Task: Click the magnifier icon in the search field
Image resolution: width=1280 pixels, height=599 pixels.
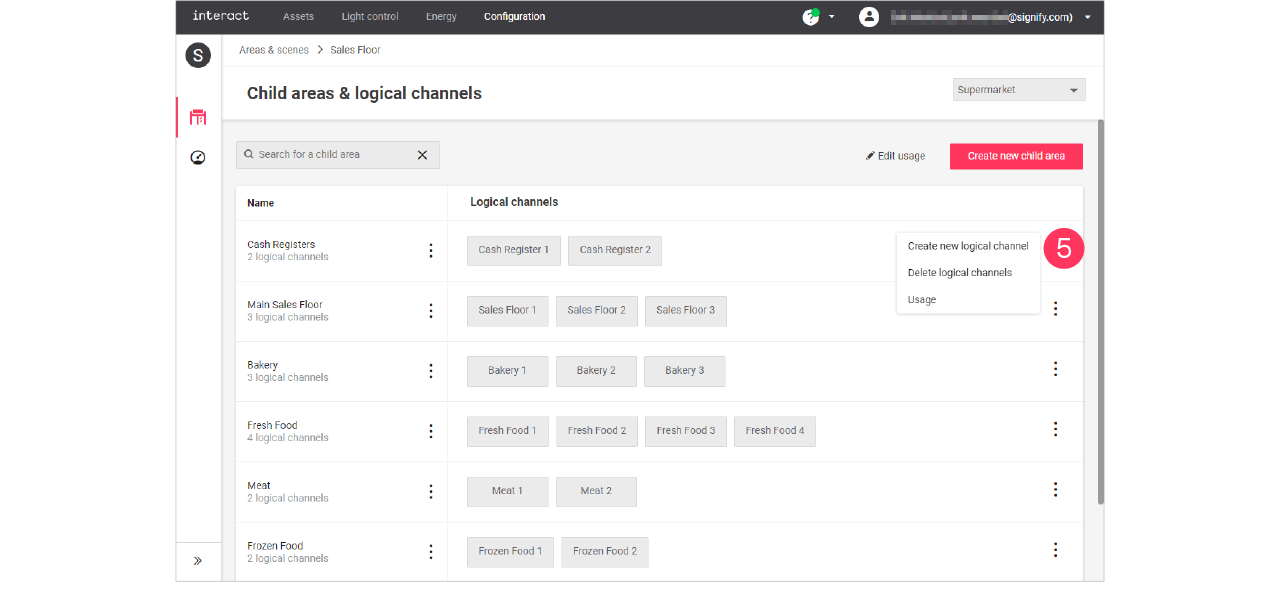Action: (x=248, y=154)
